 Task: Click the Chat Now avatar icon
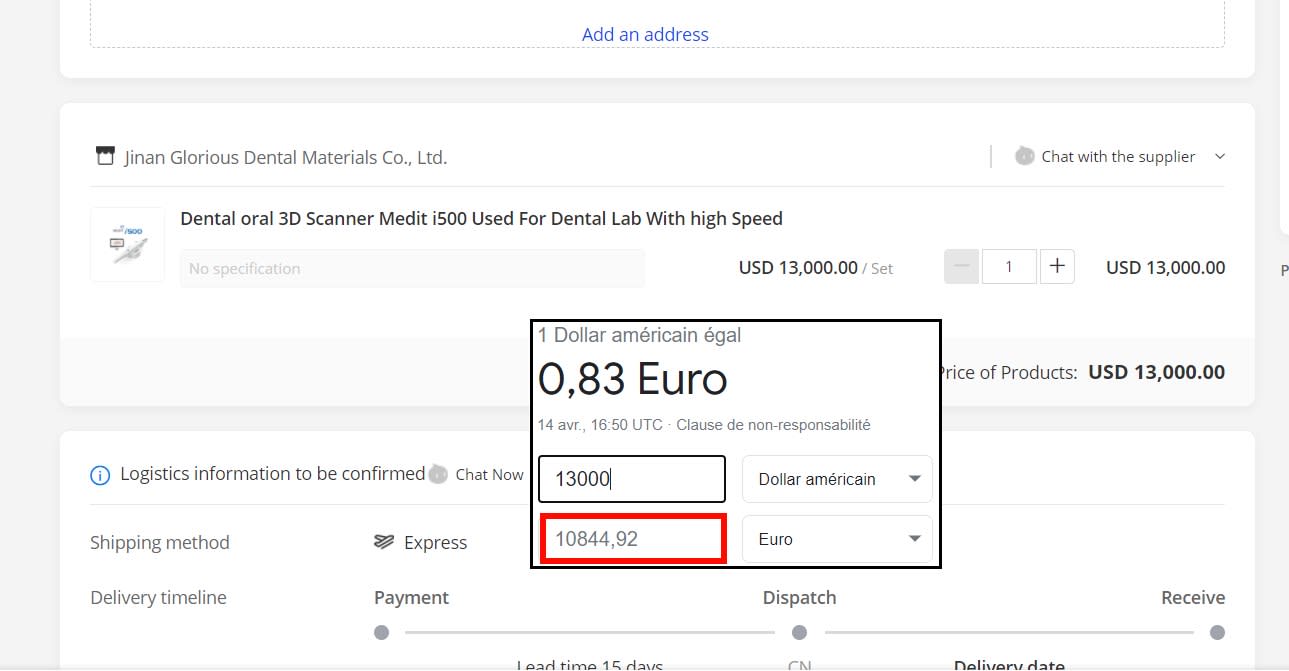click(x=438, y=475)
